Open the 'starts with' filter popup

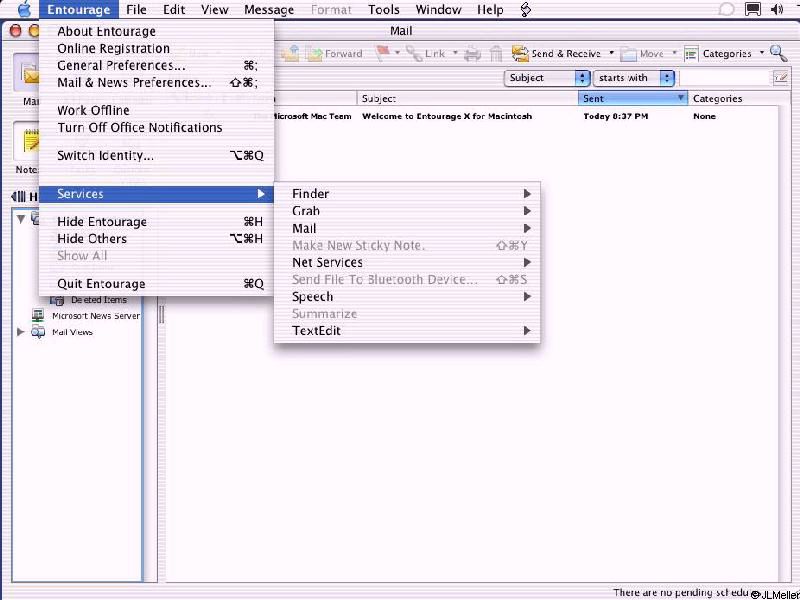coord(634,78)
